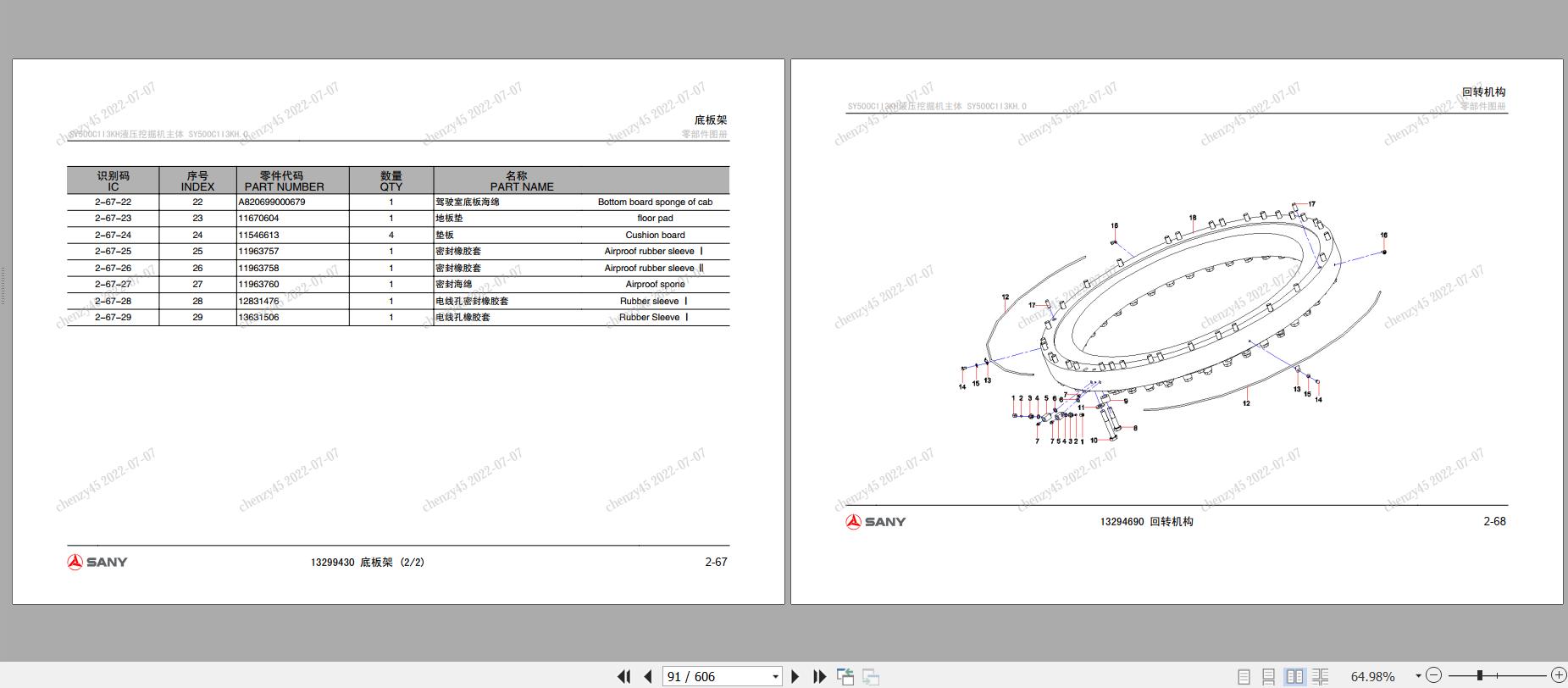Viewport: 1568px width, 688px height.
Task: Click part number 11546613
Action: click(258, 235)
